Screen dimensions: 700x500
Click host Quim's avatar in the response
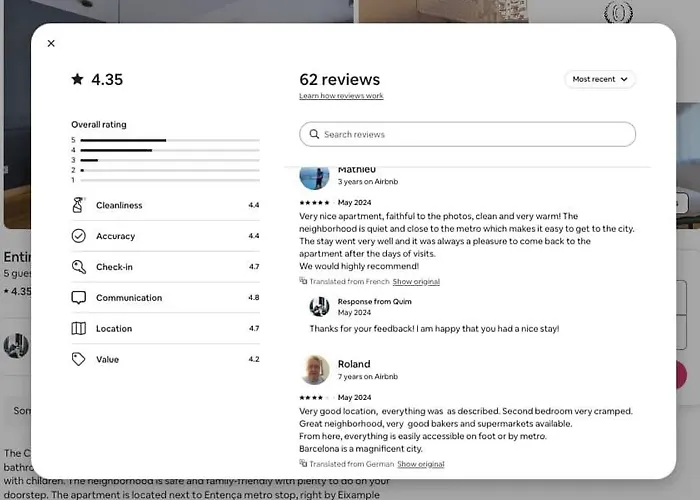(319, 307)
